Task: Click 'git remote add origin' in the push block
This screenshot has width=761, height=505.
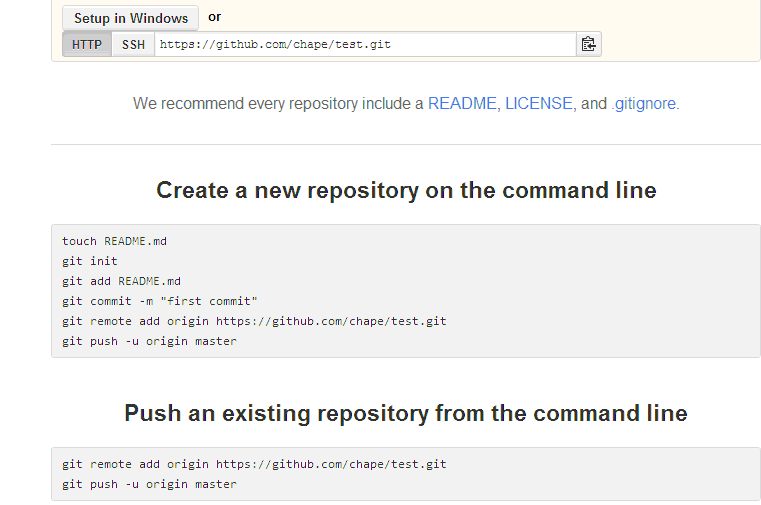Action: pyautogui.click(x=254, y=464)
